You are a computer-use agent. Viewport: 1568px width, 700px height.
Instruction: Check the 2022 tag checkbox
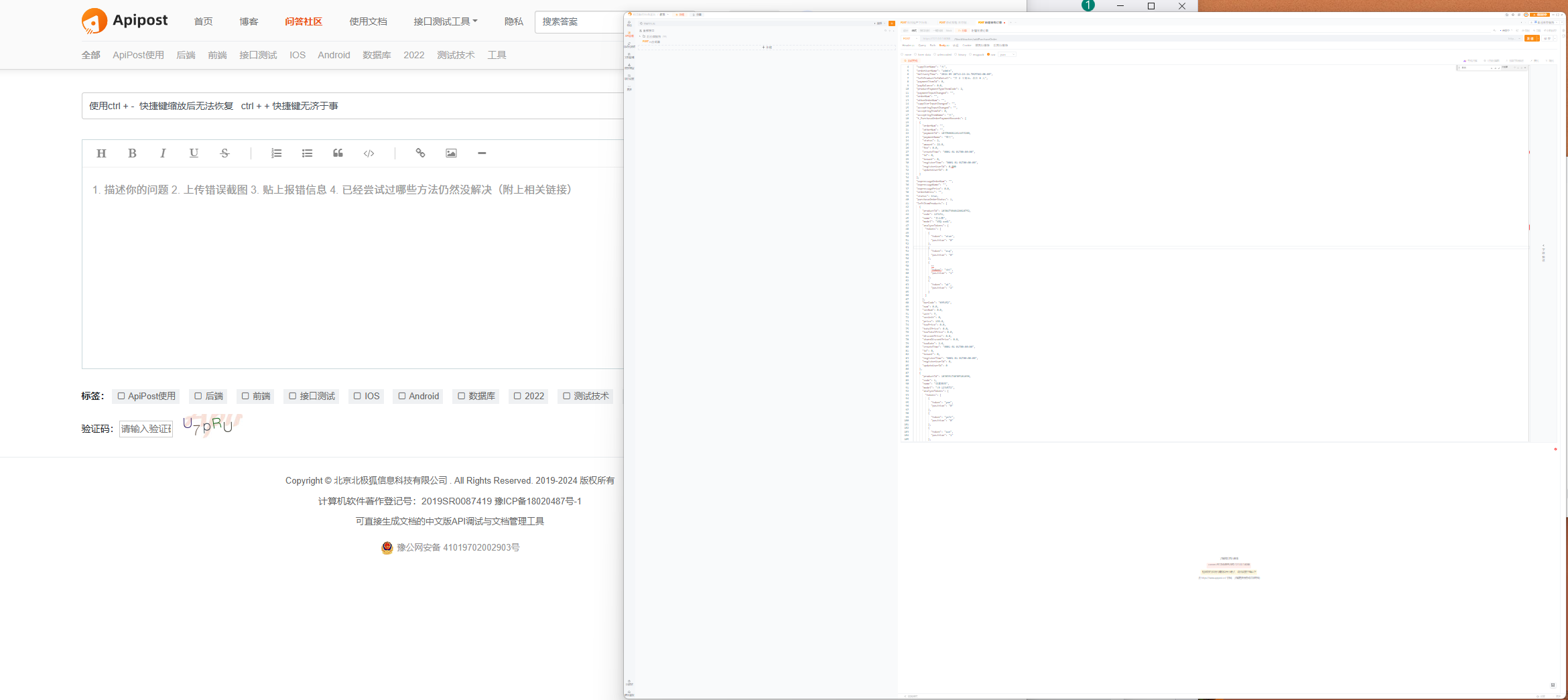(x=517, y=396)
